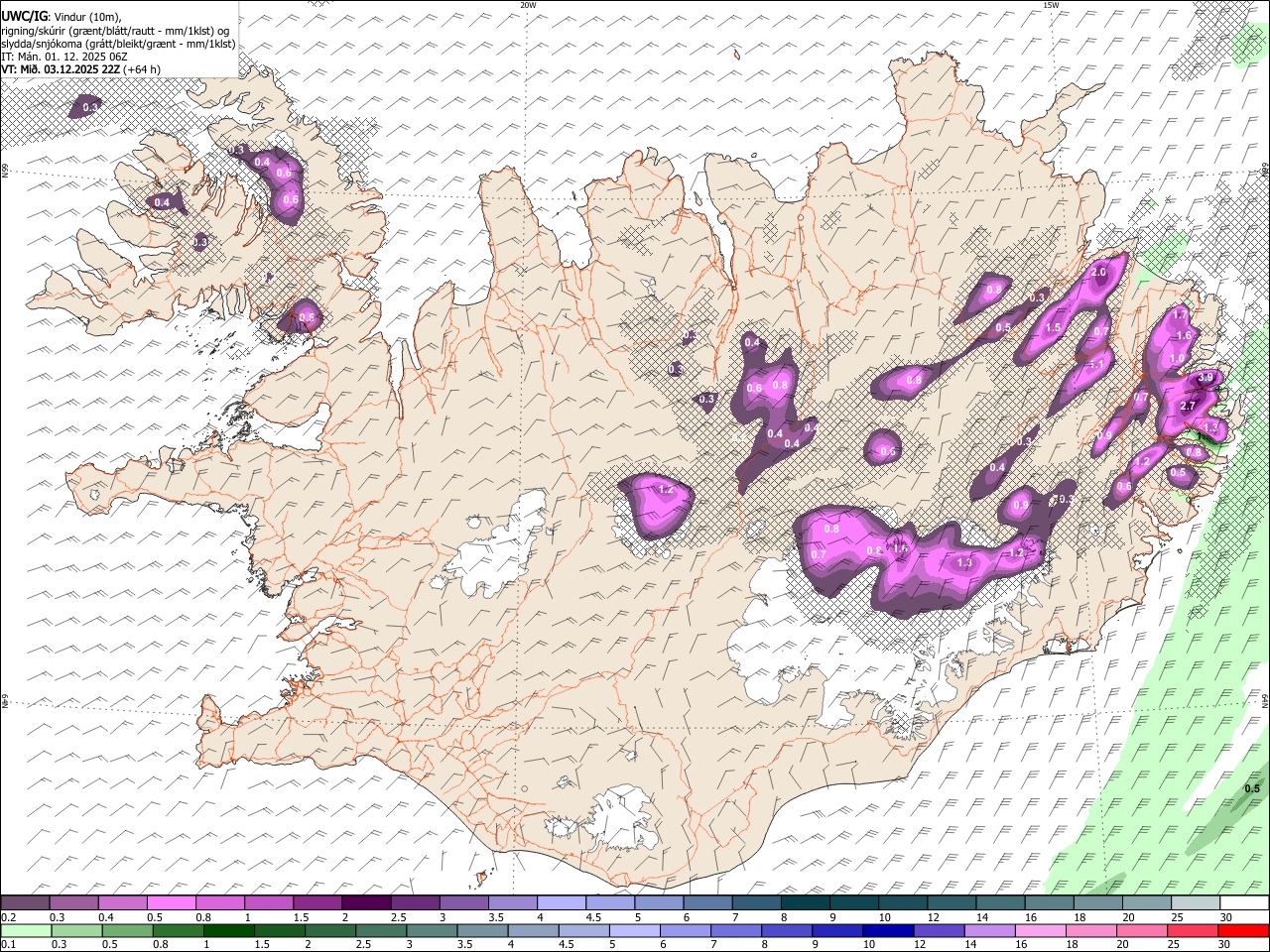Select the top scale 4 light lavender swatch
1270x952 pixels.
click(561, 902)
